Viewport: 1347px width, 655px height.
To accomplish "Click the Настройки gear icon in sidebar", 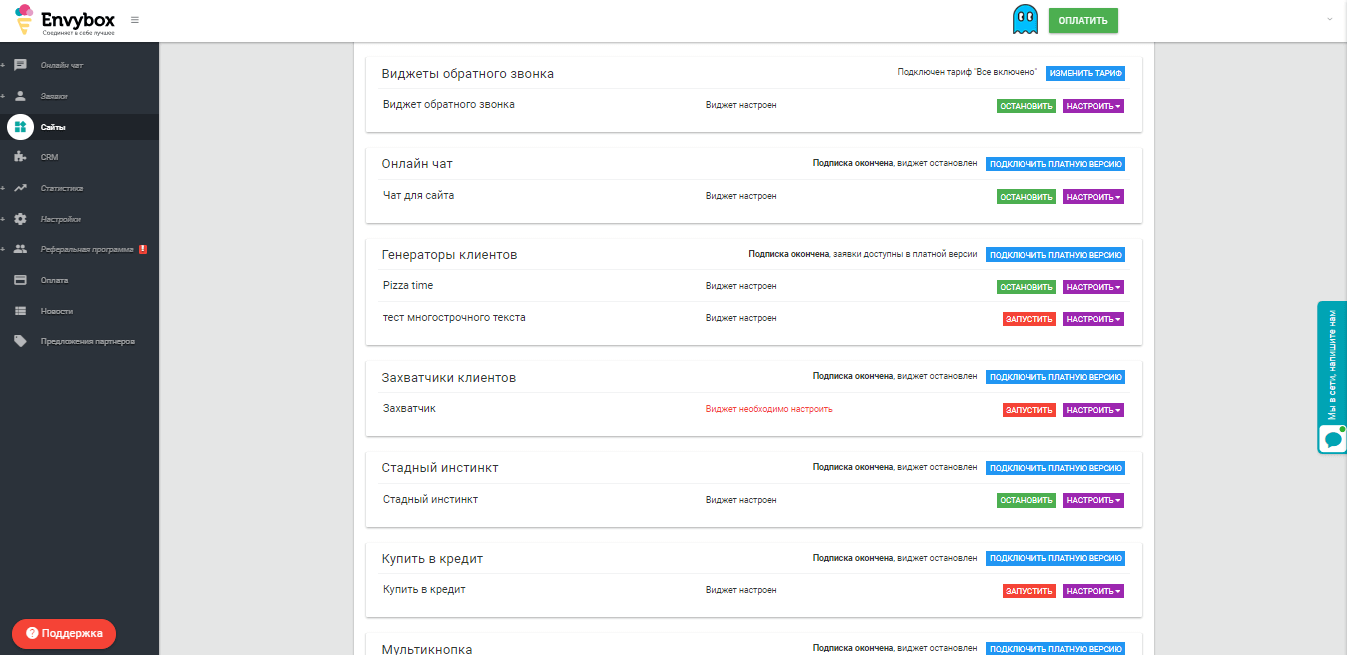I will (x=20, y=219).
